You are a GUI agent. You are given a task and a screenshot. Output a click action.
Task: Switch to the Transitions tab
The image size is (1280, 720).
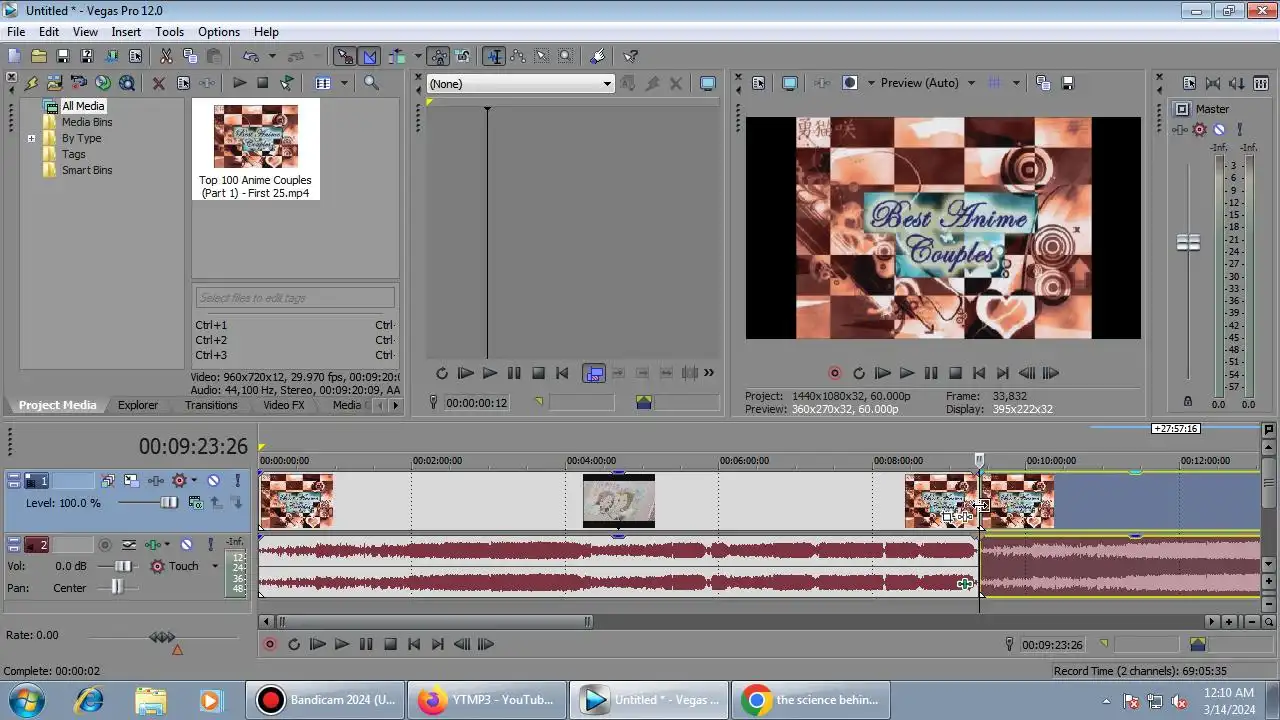click(211, 405)
